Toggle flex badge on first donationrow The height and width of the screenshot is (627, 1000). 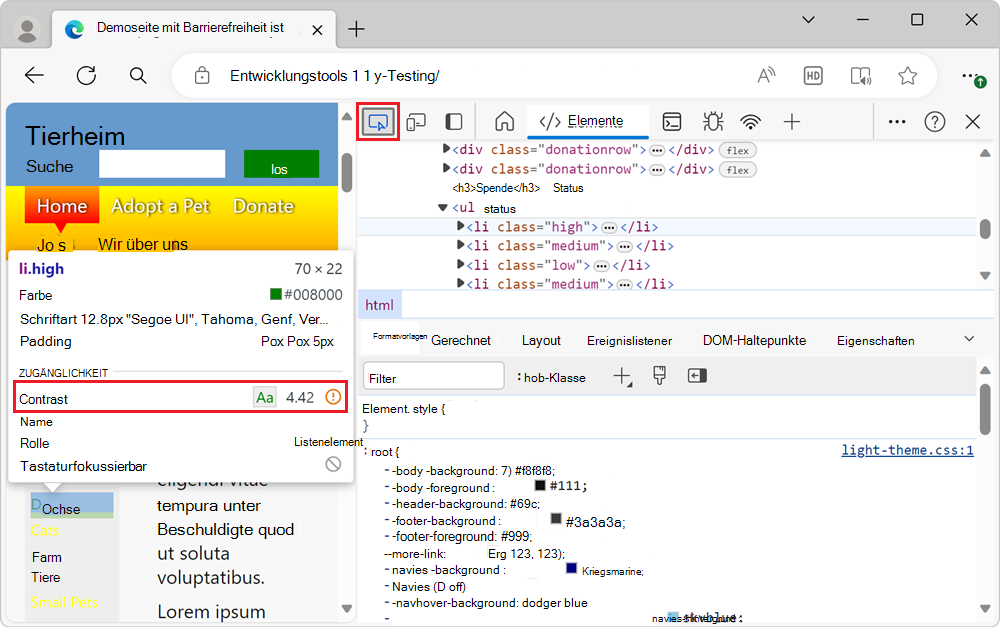tap(738, 151)
